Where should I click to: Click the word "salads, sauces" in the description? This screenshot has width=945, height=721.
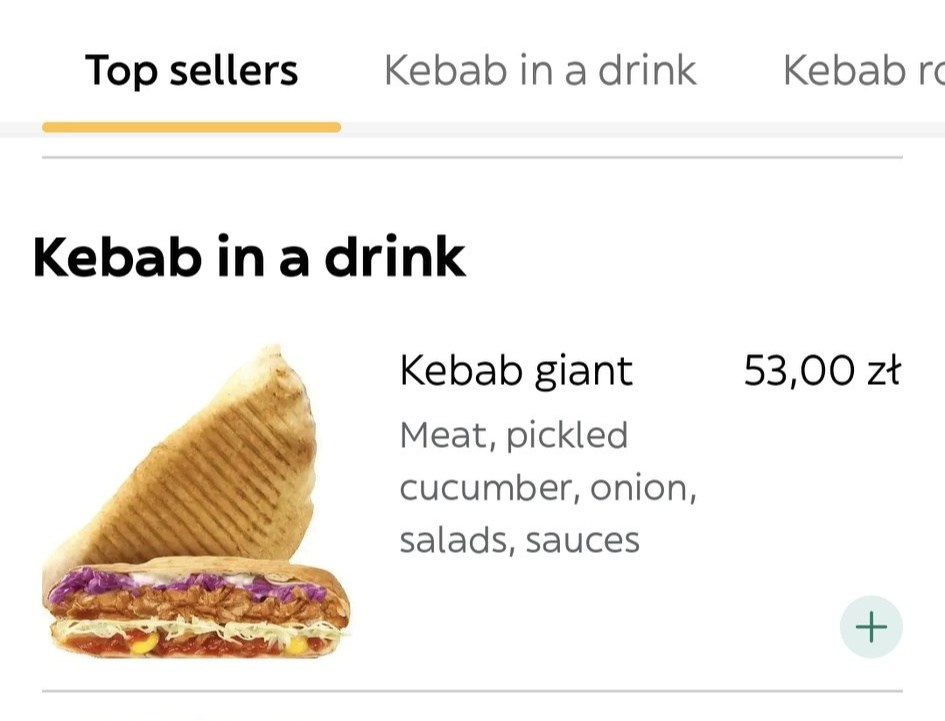[519, 540]
